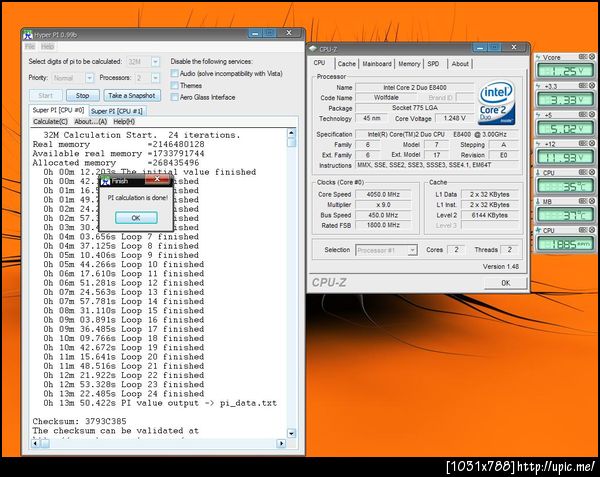Click the Core Speed 4050.0 MHz field
Viewport: 600px width, 477px height.
(383, 194)
